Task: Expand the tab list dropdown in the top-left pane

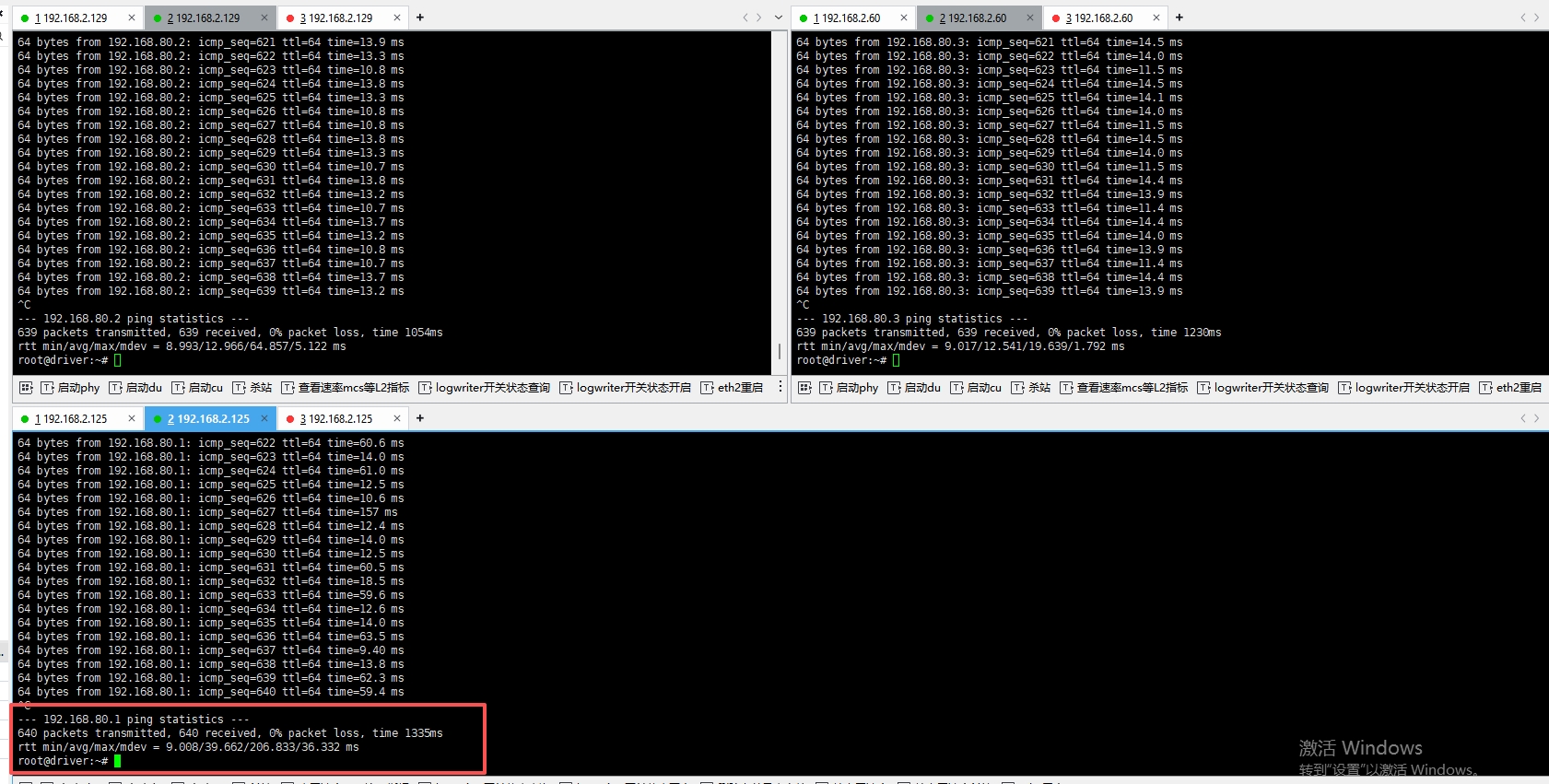Action: (x=779, y=18)
